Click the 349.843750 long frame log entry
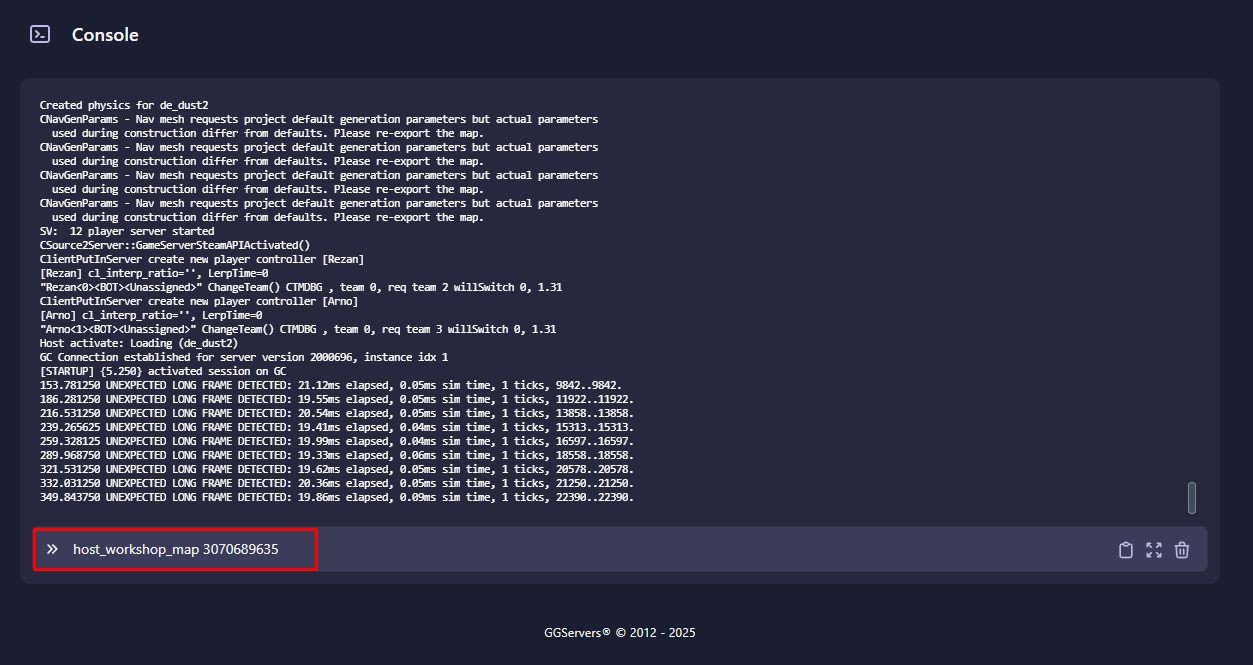 point(337,497)
